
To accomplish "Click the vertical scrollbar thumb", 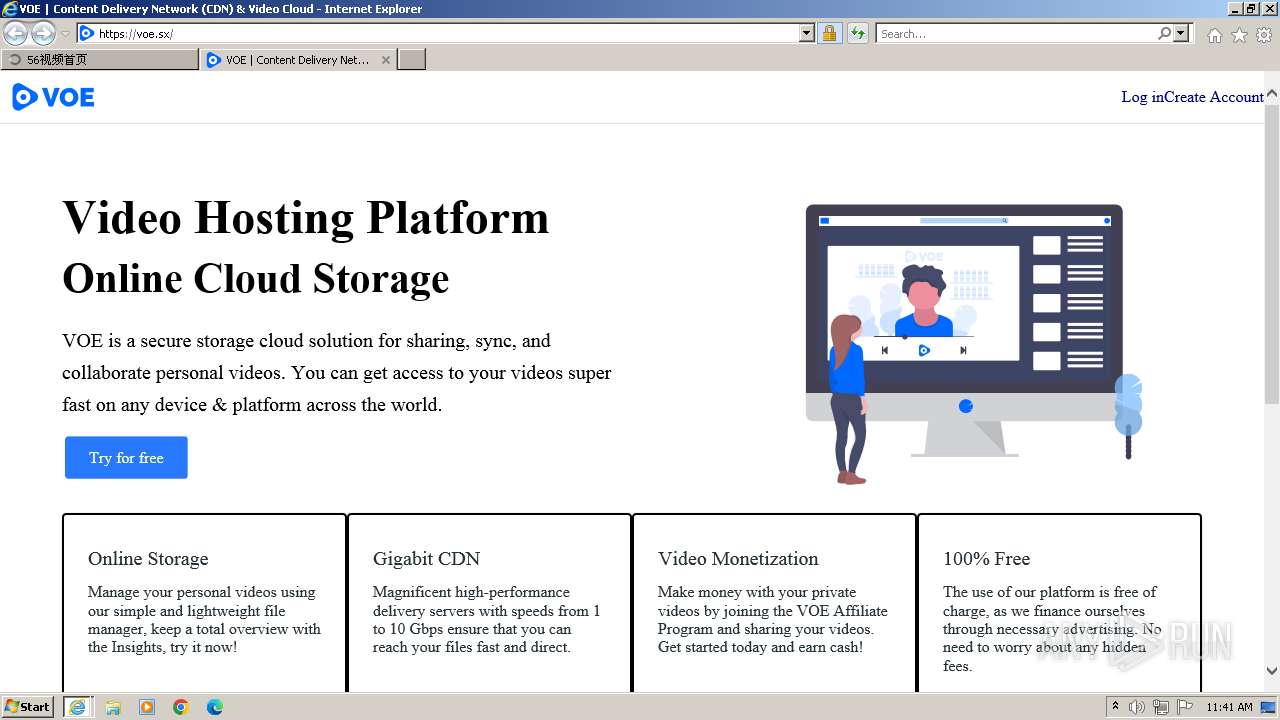I will click(x=1272, y=253).
